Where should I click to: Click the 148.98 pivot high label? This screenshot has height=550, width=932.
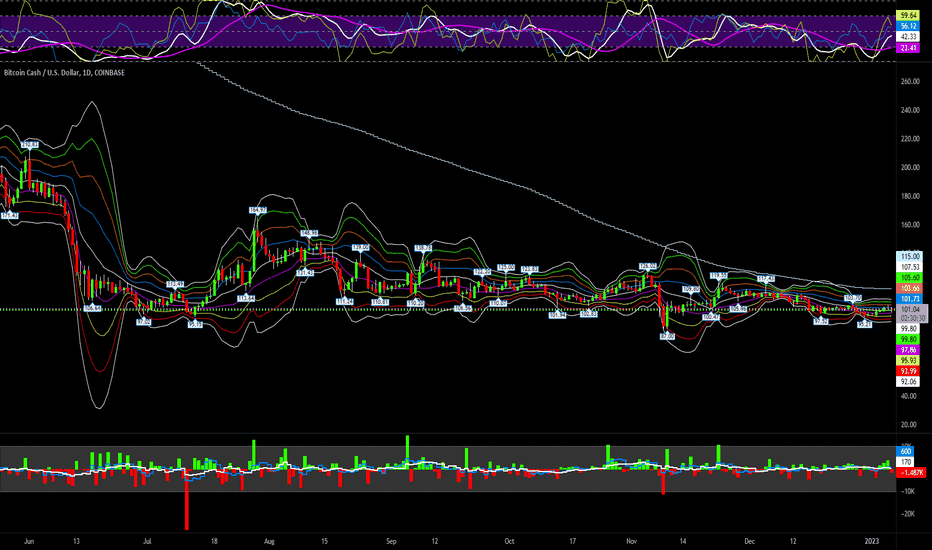click(310, 233)
